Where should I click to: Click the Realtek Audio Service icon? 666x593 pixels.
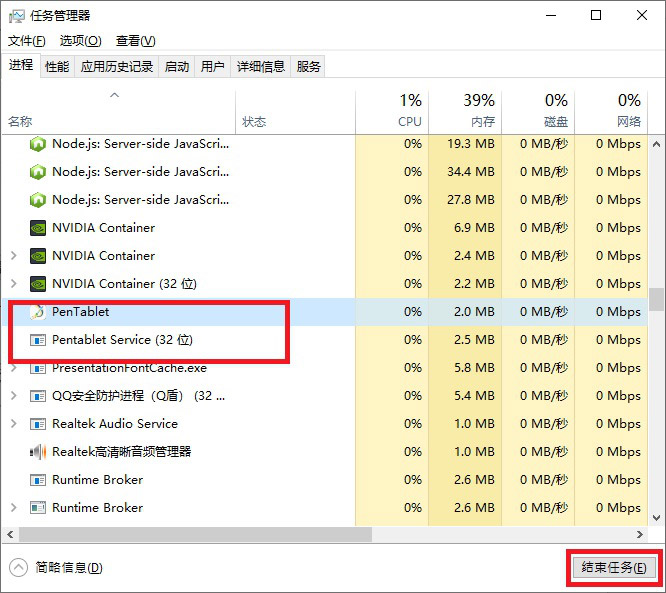click(x=38, y=424)
